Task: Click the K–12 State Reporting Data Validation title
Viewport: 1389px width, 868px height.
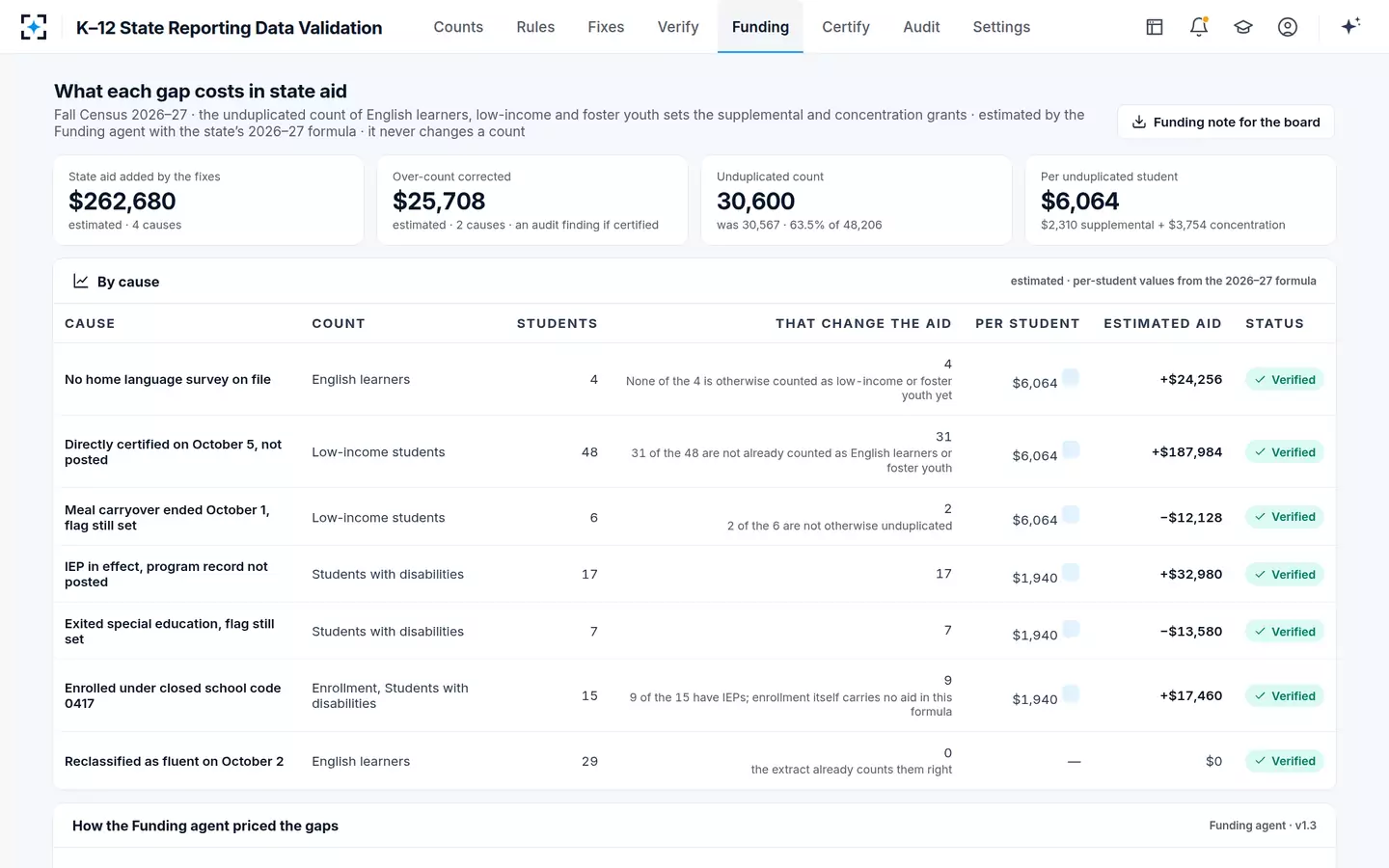Action: [x=229, y=27]
